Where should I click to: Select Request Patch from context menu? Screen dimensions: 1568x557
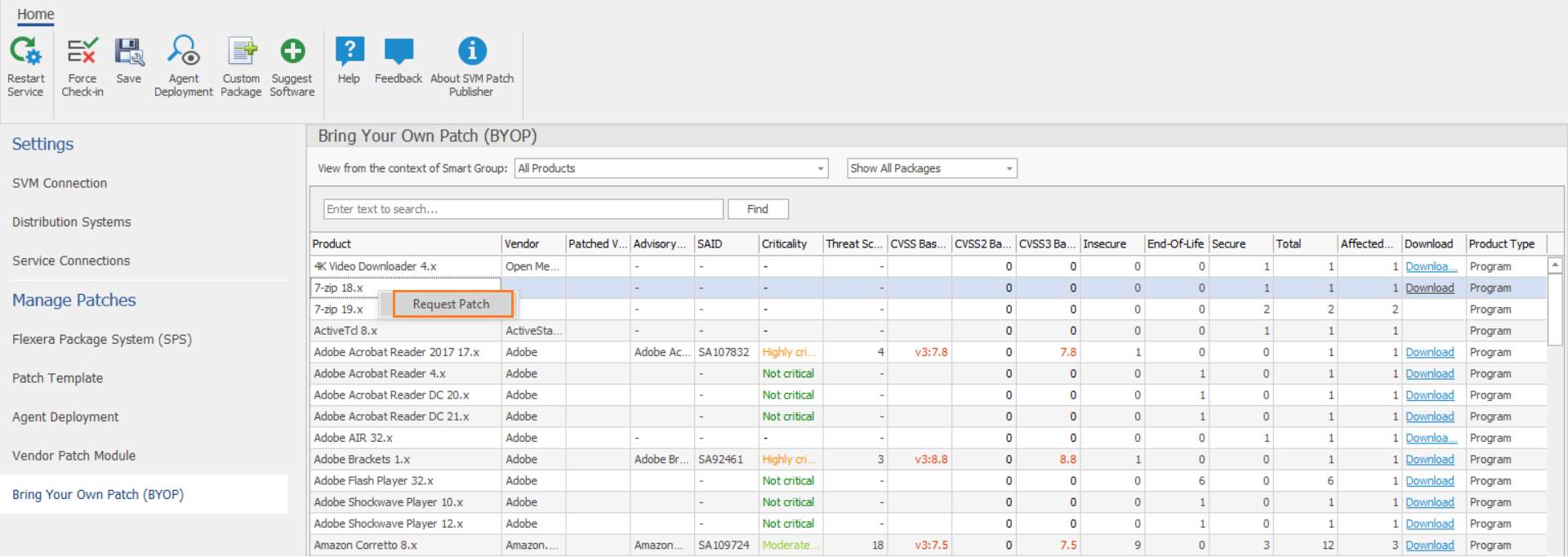pyautogui.click(x=452, y=304)
